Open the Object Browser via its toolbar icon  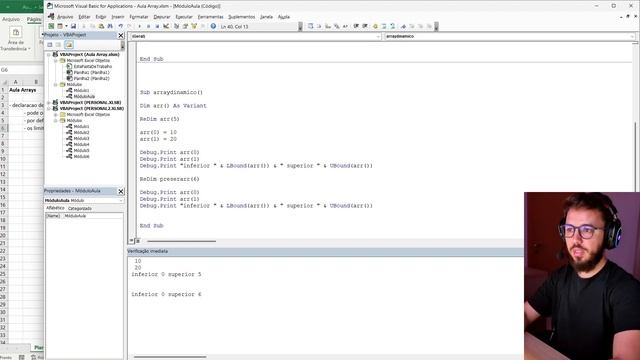coord(194,26)
